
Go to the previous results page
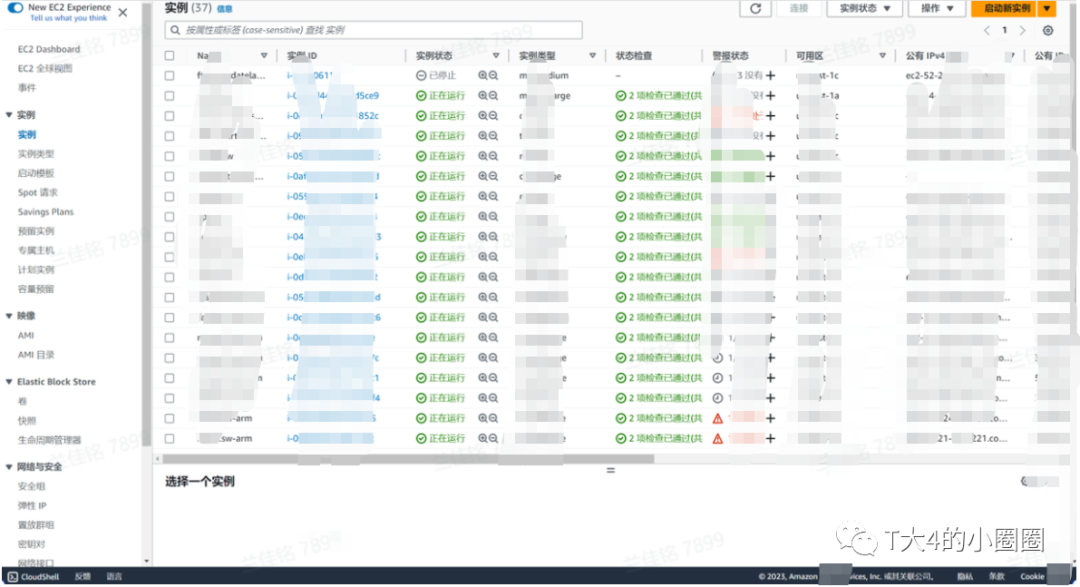pos(987,30)
